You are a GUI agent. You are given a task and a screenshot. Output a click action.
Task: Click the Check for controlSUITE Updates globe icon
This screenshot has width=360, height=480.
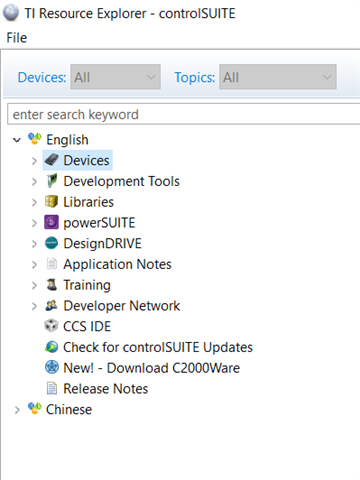(x=52, y=347)
